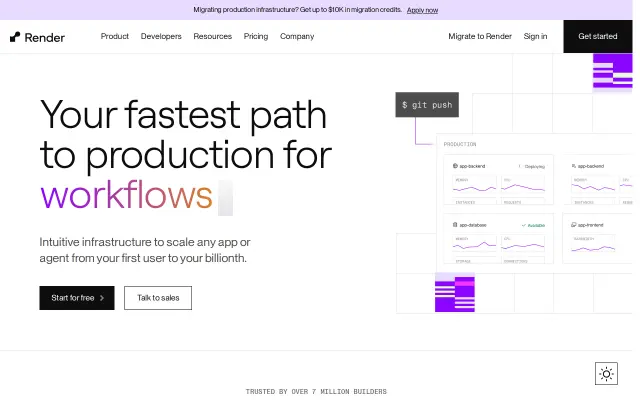Click the Render logo icon
Screen dimensions: 640x400
15,37
